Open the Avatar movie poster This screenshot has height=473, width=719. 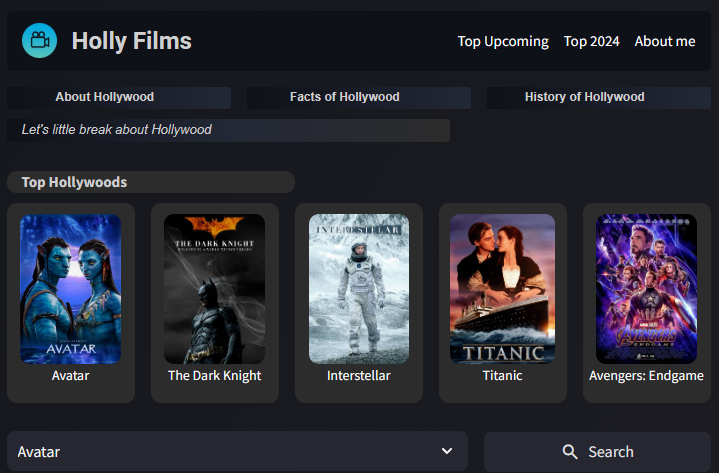coord(71,289)
